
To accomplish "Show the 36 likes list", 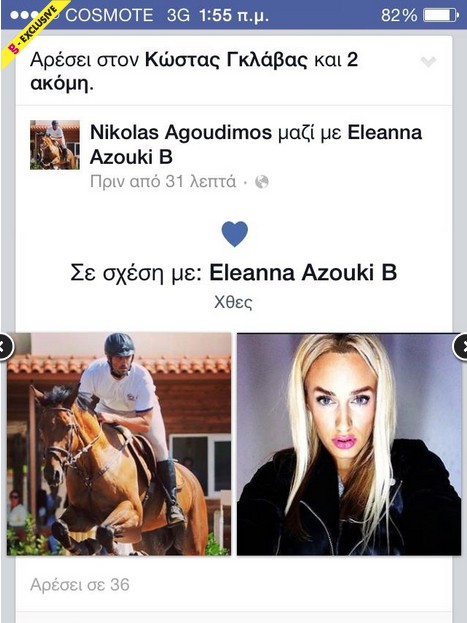I will 80,584.
